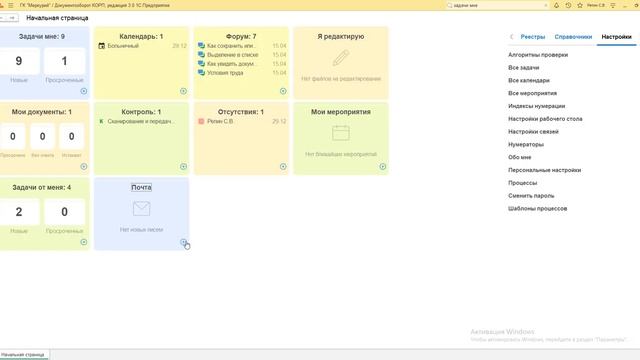Open the Репин С.В. absence entry
Viewport: 640px width, 360px height.
tap(220, 121)
